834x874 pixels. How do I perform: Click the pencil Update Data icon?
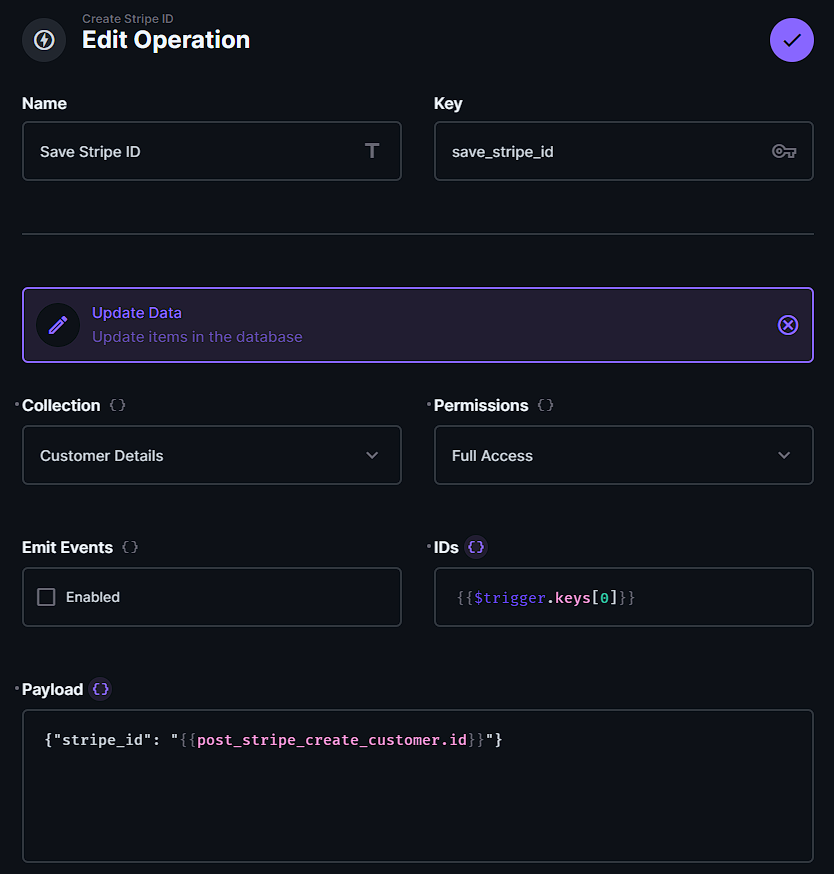58,325
